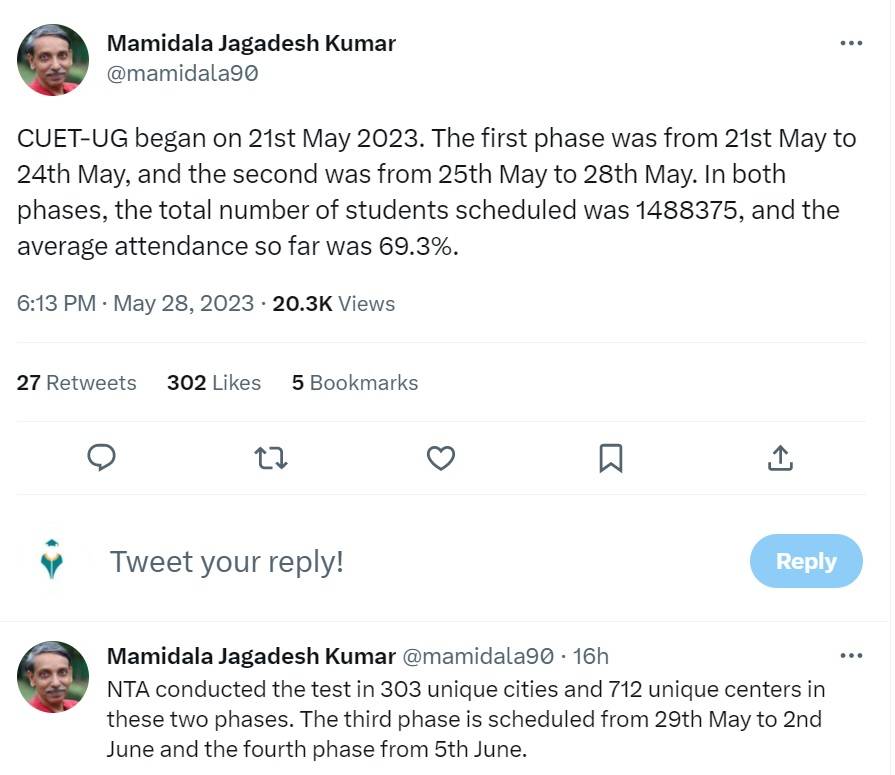895x775 pixels.
Task: View the 27 Retweets list
Action: click(x=77, y=383)
